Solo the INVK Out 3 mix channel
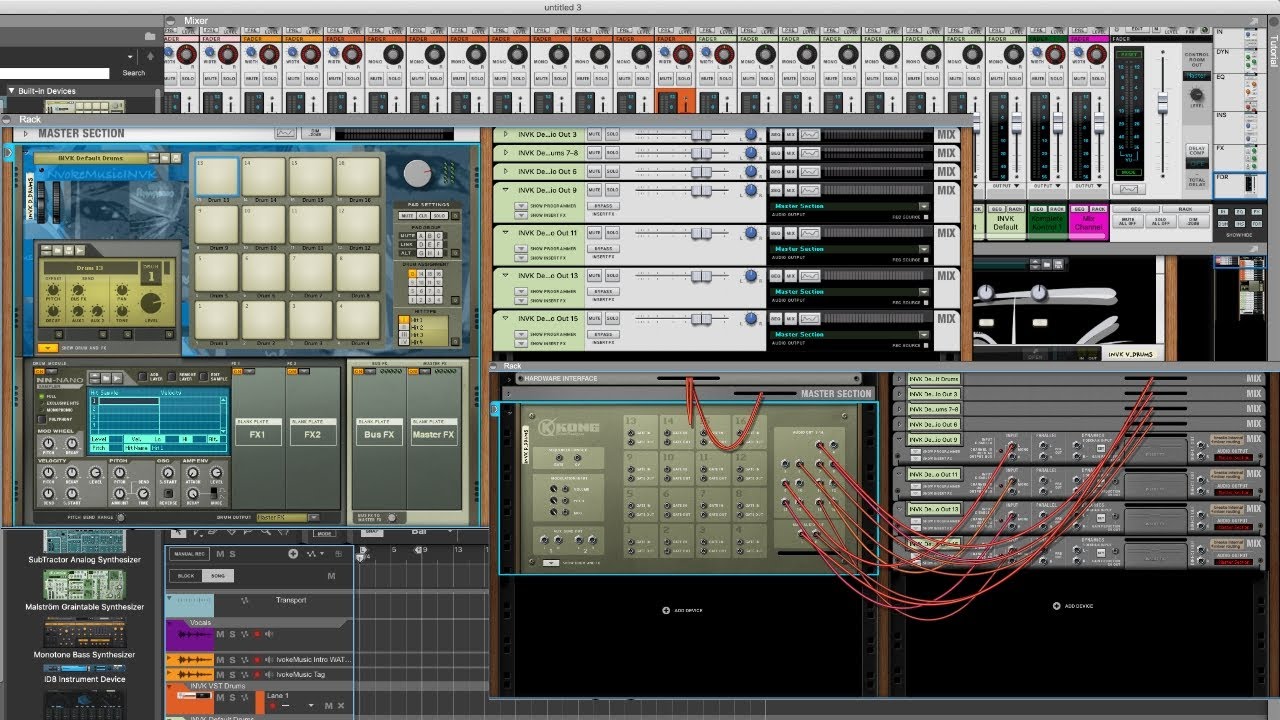This screenshot has width=1280, height=720. 612,134
